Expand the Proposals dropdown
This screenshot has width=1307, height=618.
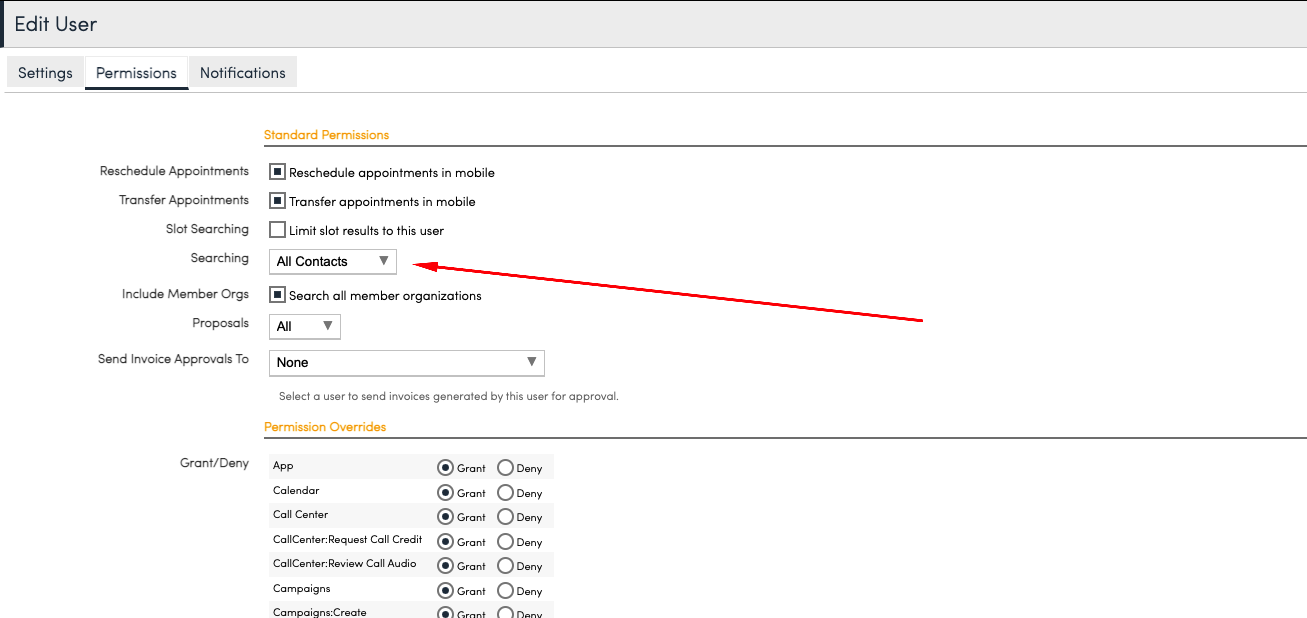tap(305, 326)
